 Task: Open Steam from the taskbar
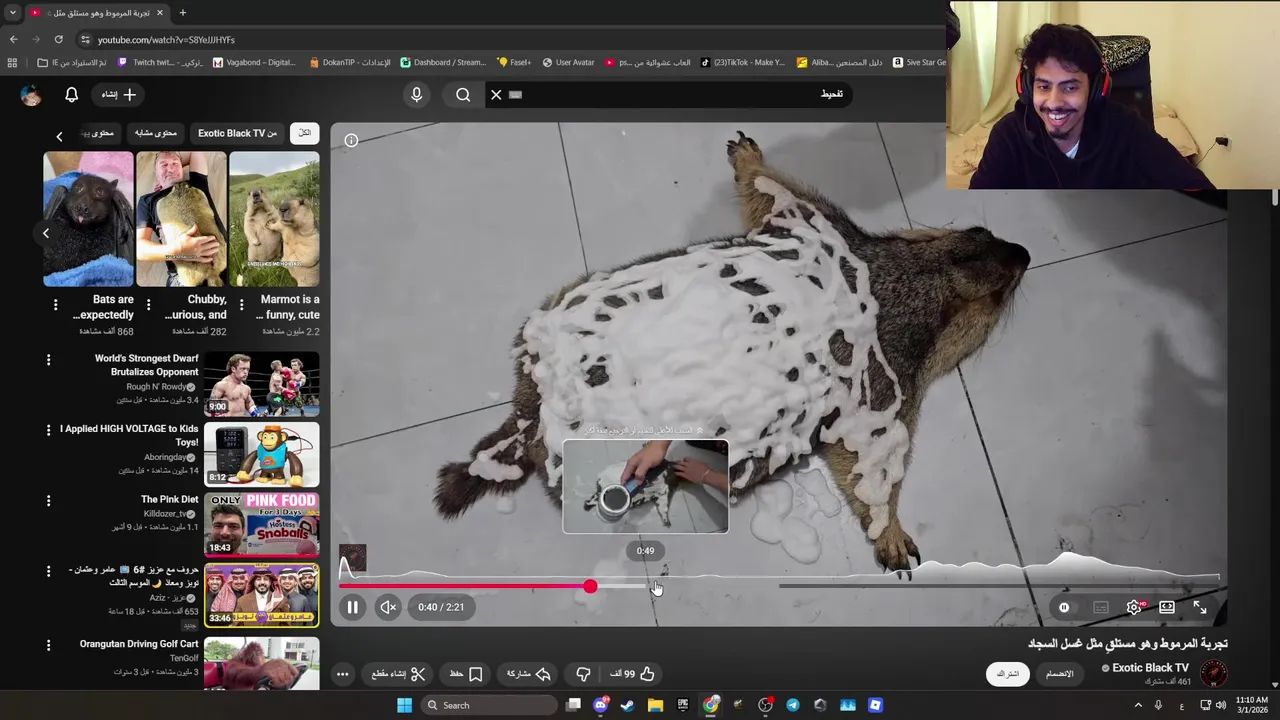click(x=627, y=705)
